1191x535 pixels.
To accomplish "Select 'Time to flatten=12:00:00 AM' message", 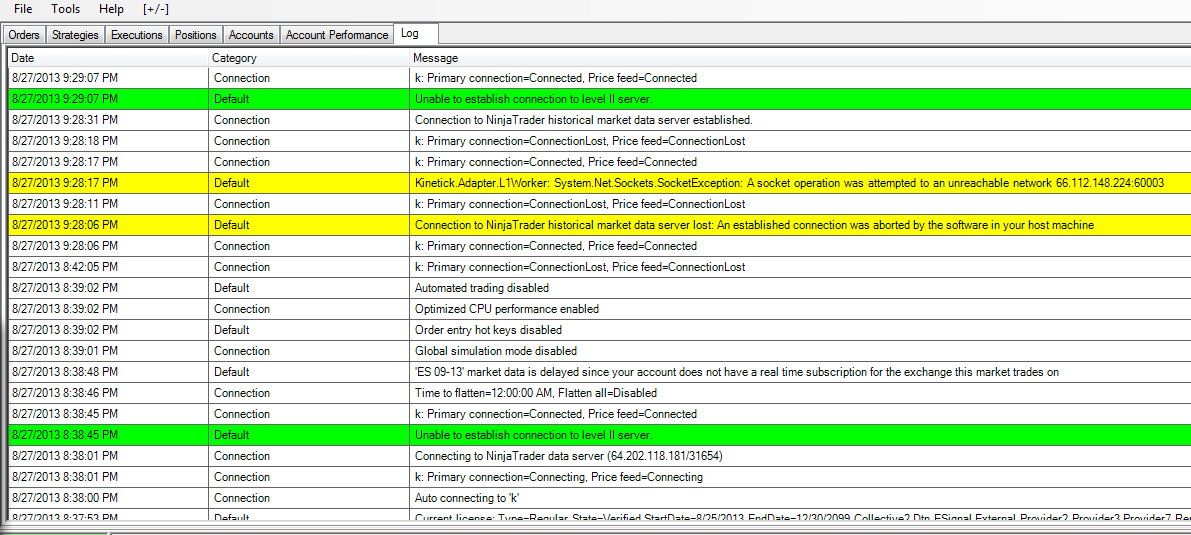I will point(535,394).
